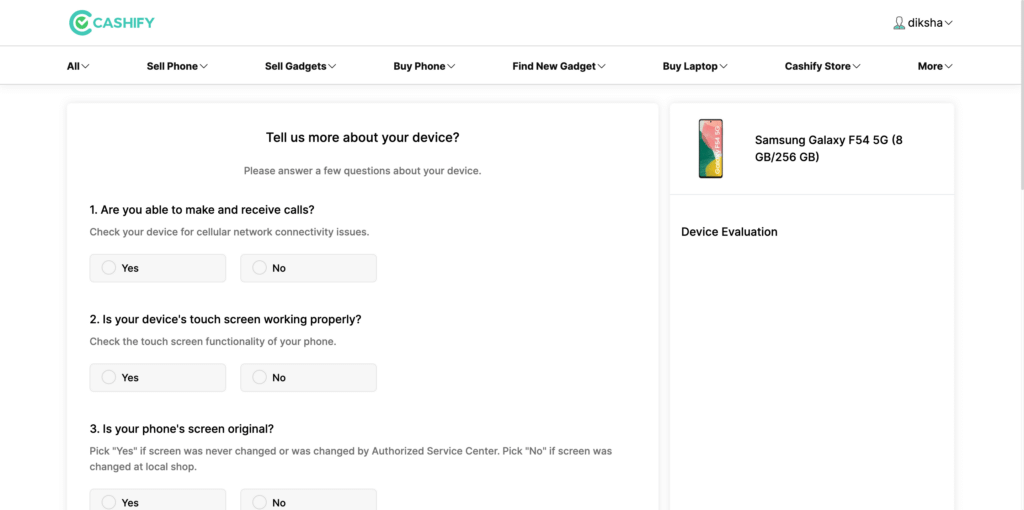The image size is (1024, 510).
Task: Select Yes for make and receive calls
Action: [157, 268]
